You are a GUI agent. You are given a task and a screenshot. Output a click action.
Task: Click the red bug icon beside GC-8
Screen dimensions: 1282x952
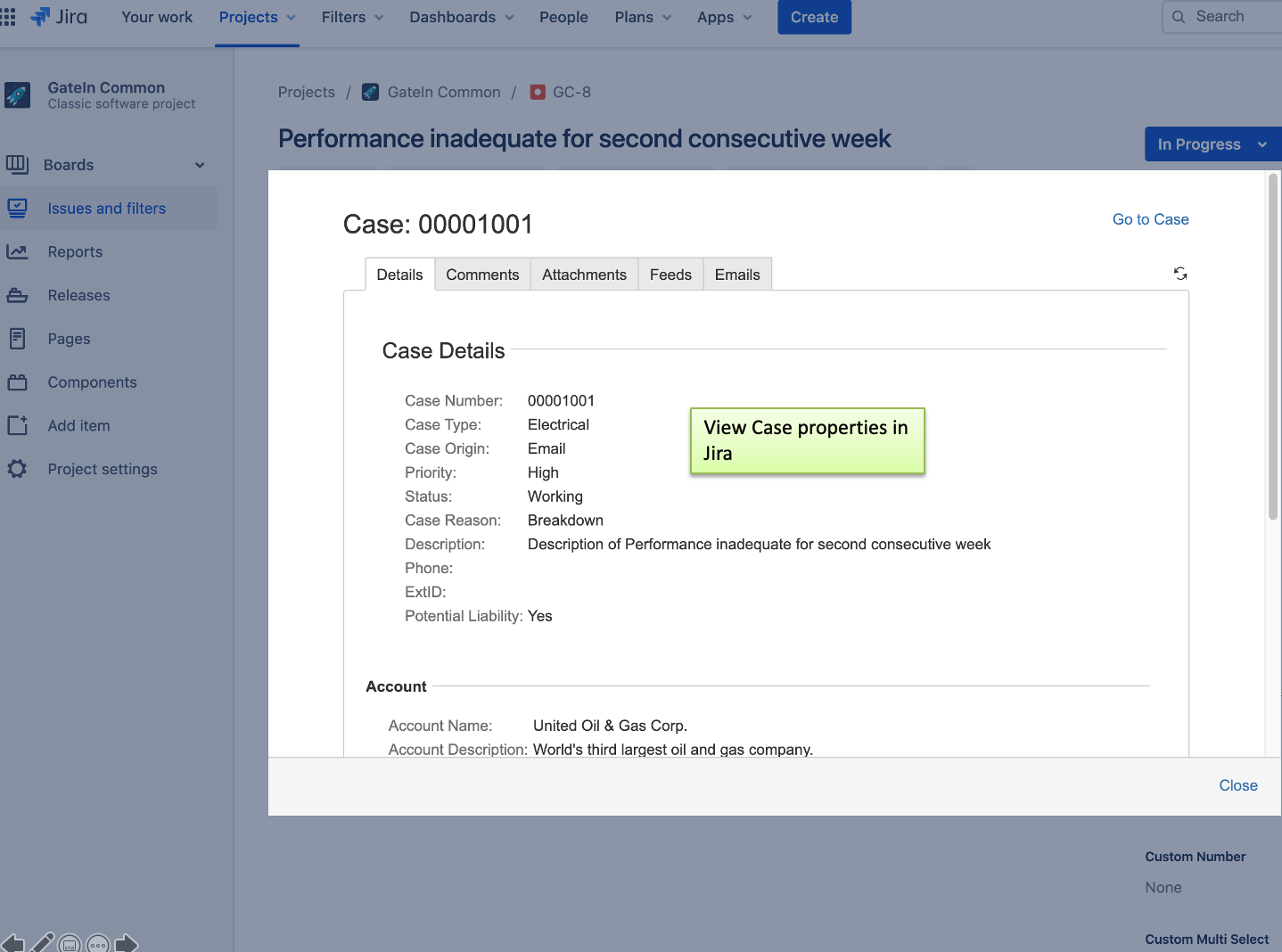pyautogui.click(x=538, y=93)
